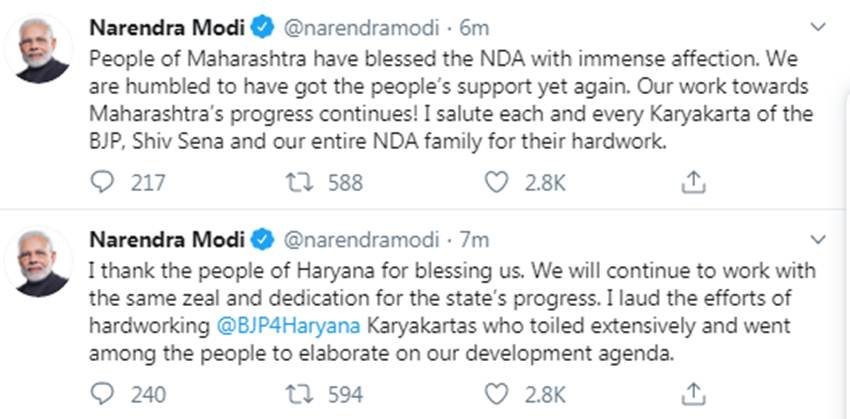Reply to the Haryana tweet
The width and height of the screenshot is (850, 419).
click(x=104, y=394)
